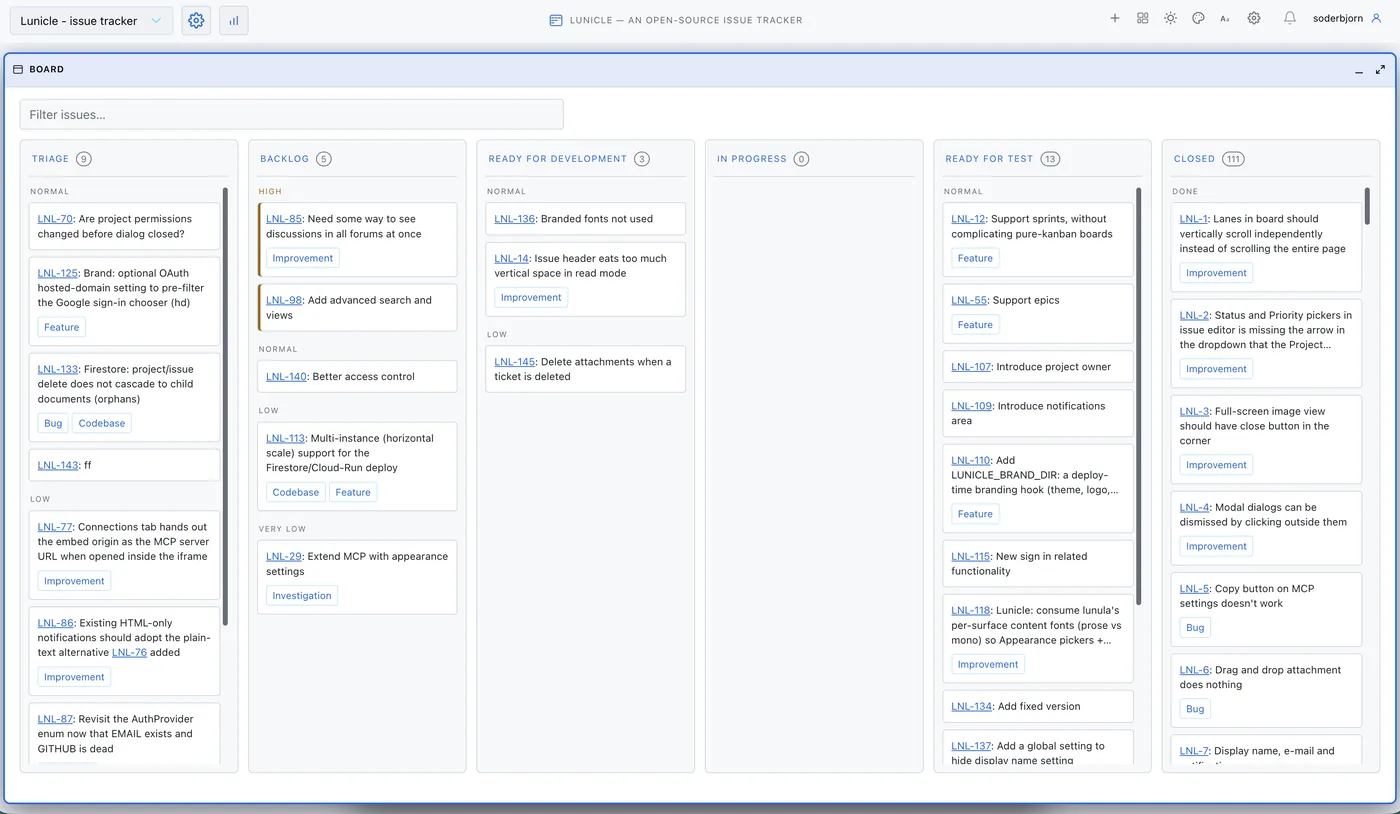Open issue link LNL-4
Screen dimensions: 1400x814
tap(1194, 507)
